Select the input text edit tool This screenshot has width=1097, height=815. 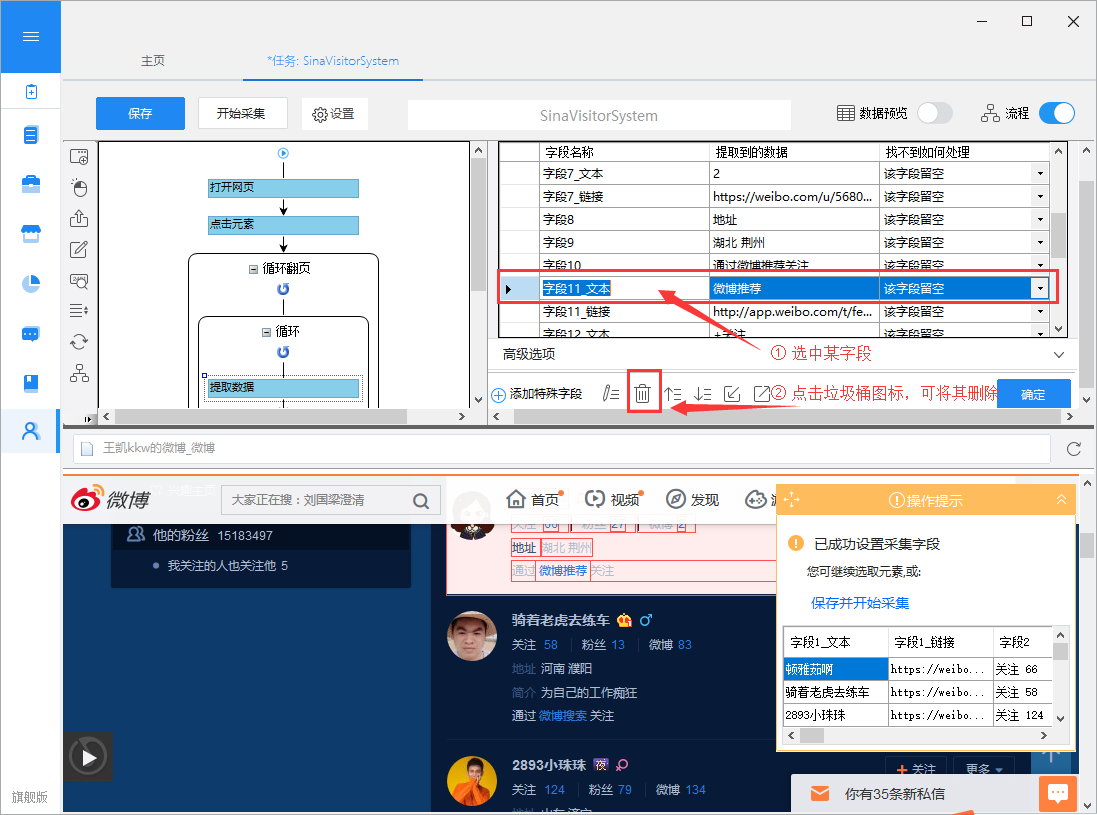tap(79, 249)
